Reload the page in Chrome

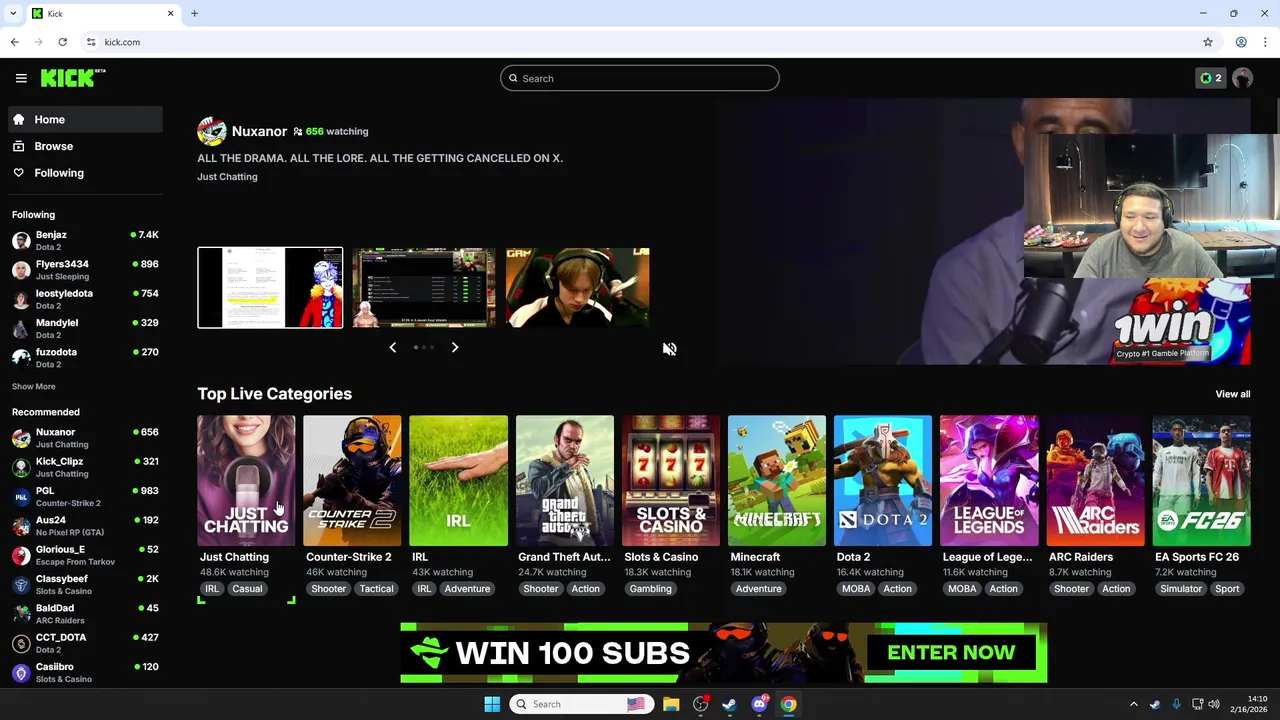point(62,42)
